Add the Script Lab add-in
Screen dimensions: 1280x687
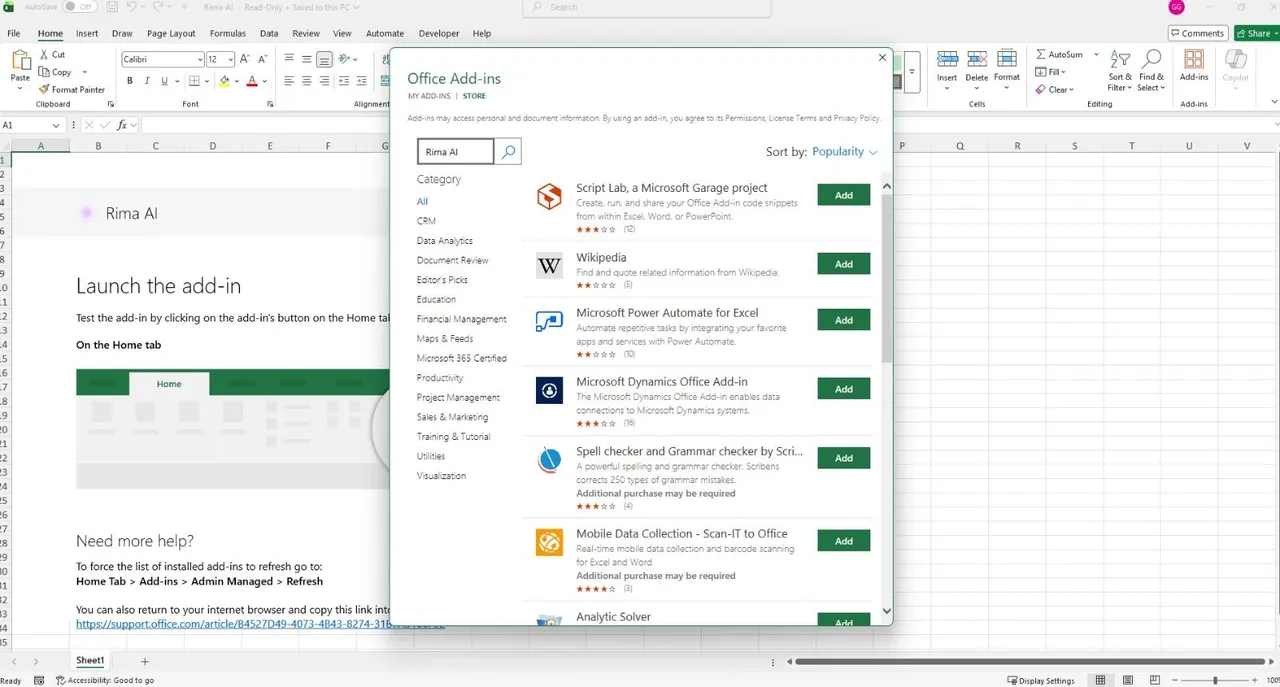point(844,195)
